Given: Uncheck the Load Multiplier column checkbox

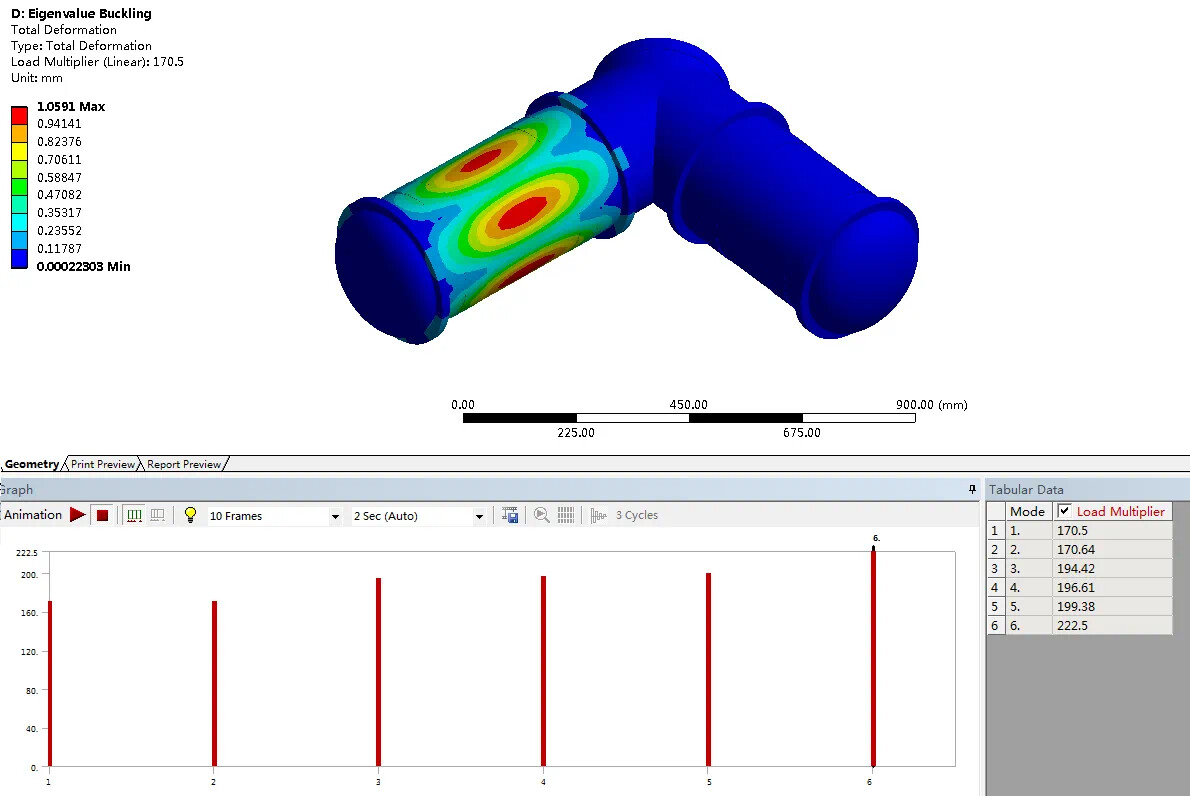Looking at the screenshot, I should tap(1064, 510).
